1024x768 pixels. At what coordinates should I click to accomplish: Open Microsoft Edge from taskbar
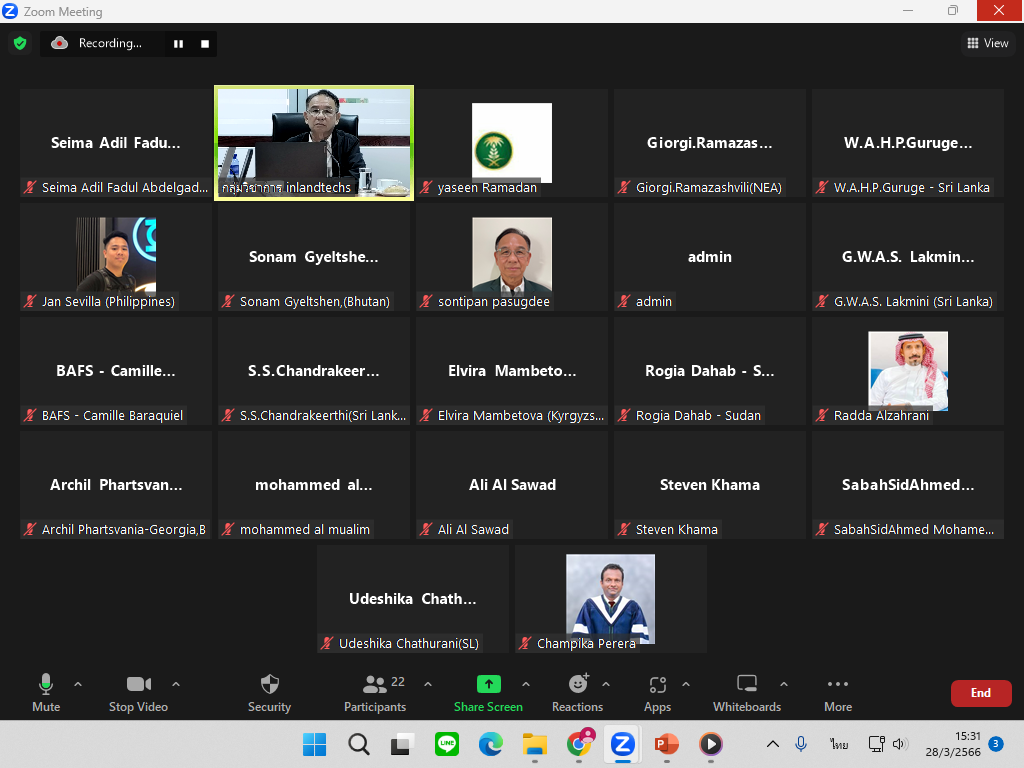(490, 744)
